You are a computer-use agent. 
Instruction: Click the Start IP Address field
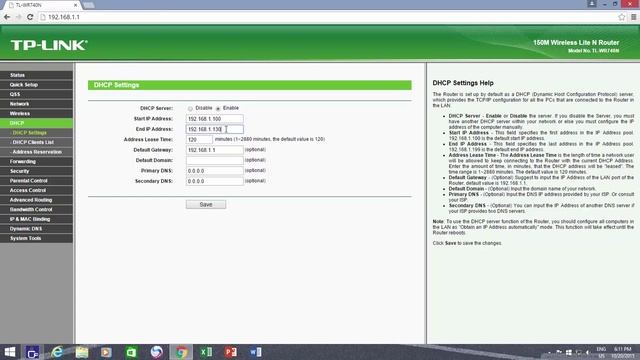(215, 119)
